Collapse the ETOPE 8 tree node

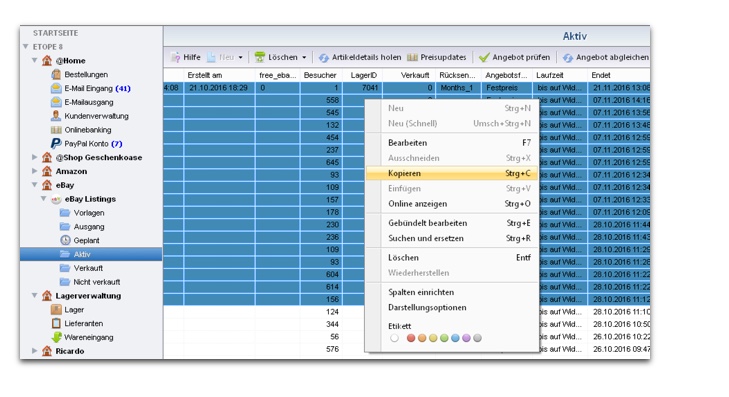coord(26,46)
